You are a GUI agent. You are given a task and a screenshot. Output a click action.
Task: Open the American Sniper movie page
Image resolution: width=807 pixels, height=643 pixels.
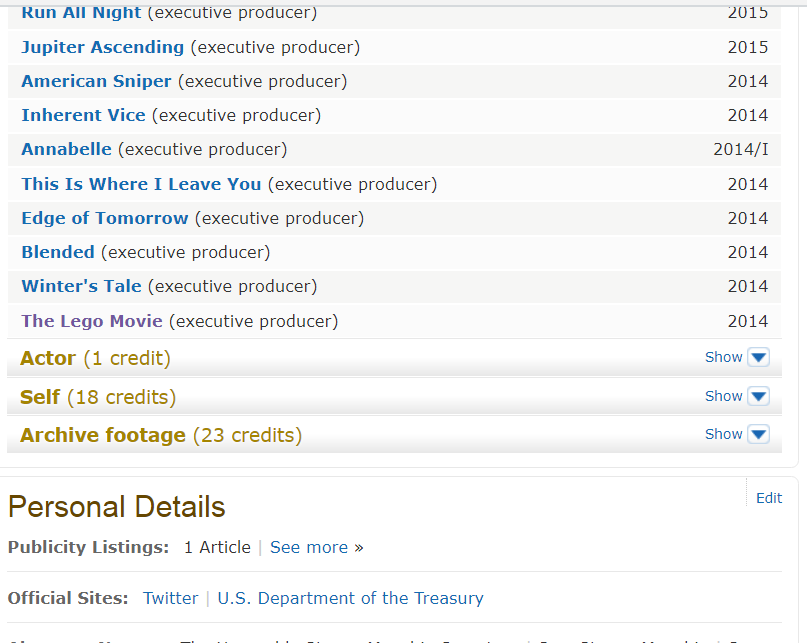96,81
